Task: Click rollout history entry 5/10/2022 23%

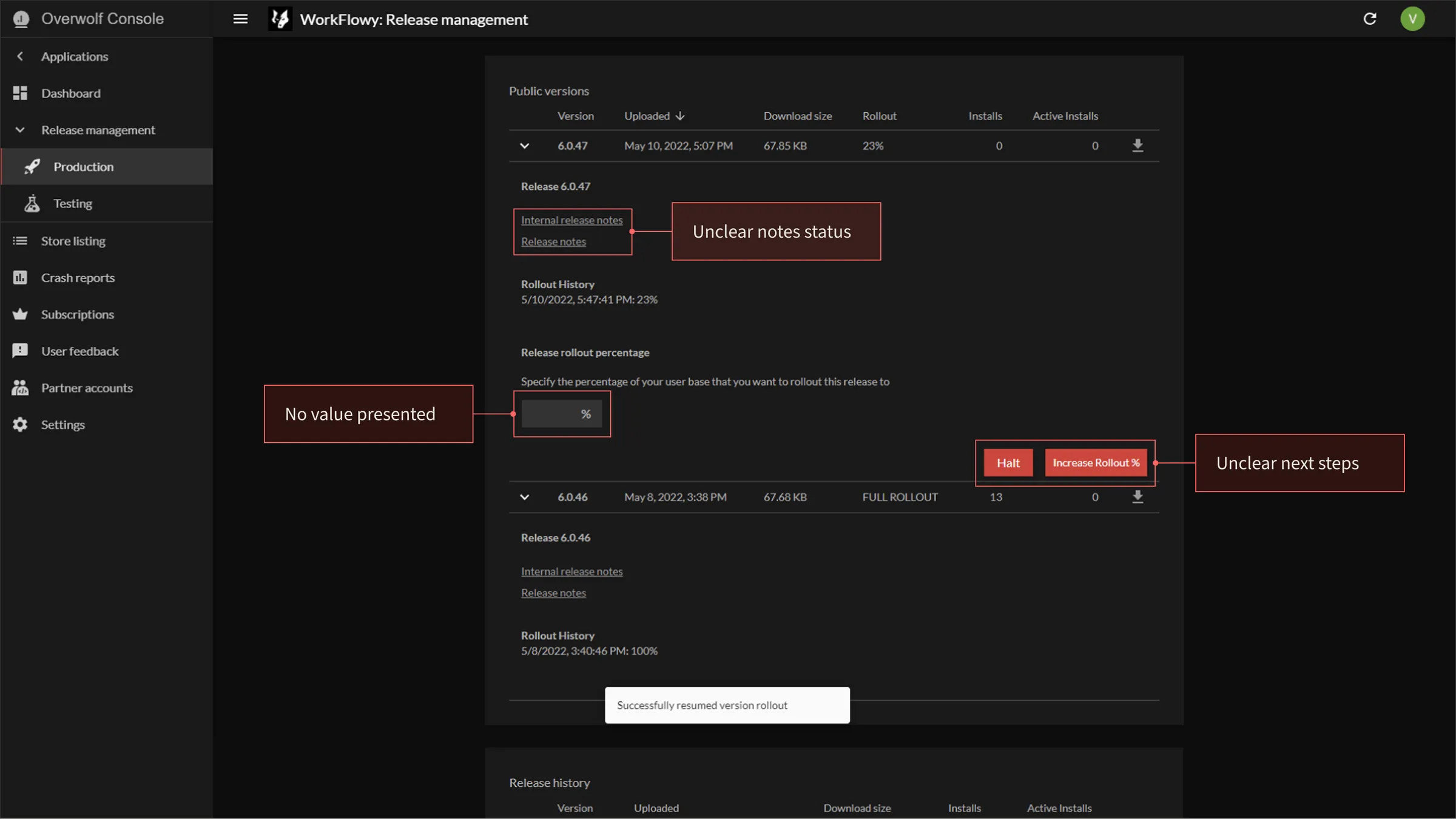Action: click(x=589, y=300)
